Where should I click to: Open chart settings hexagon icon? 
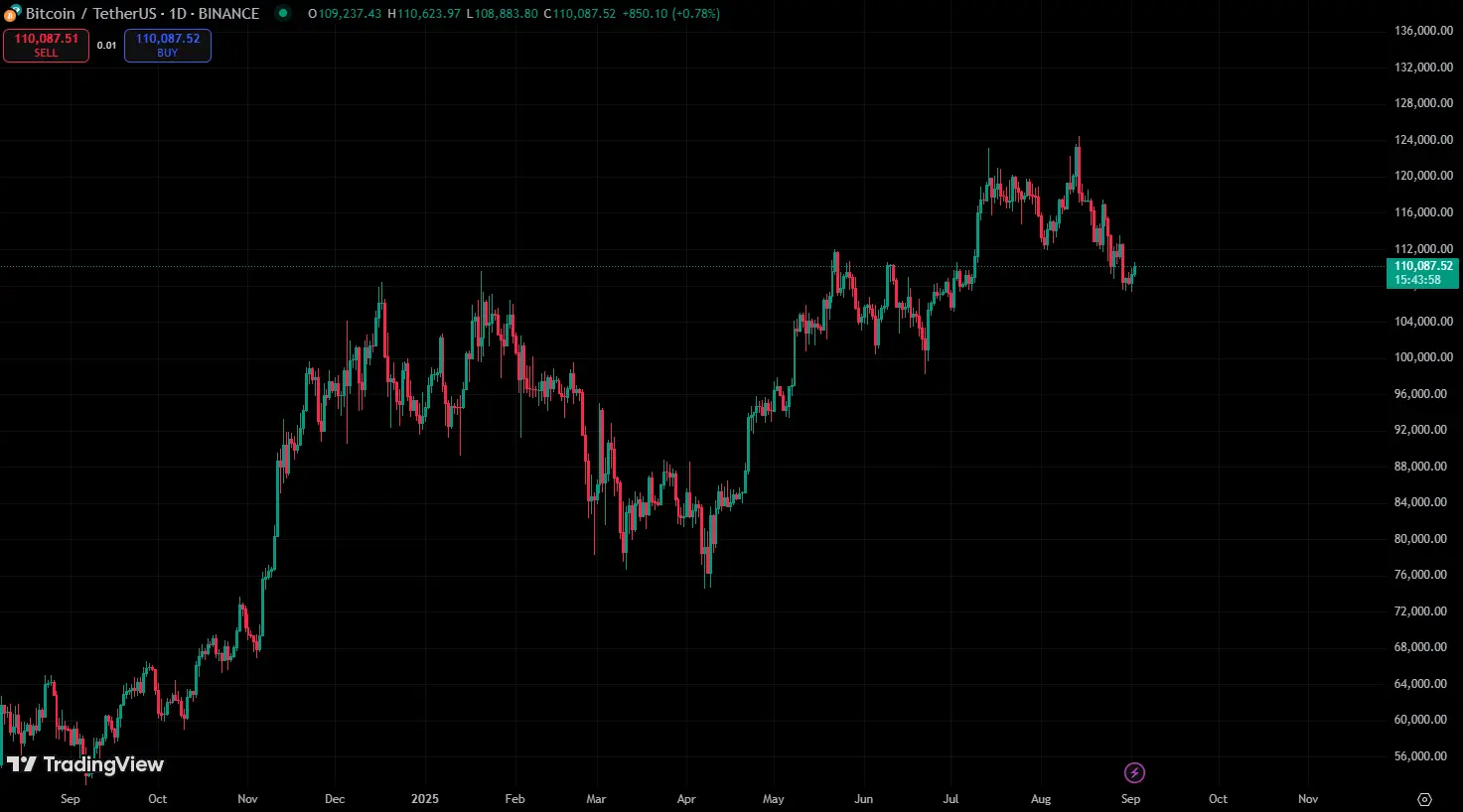tap(1424, 799)
